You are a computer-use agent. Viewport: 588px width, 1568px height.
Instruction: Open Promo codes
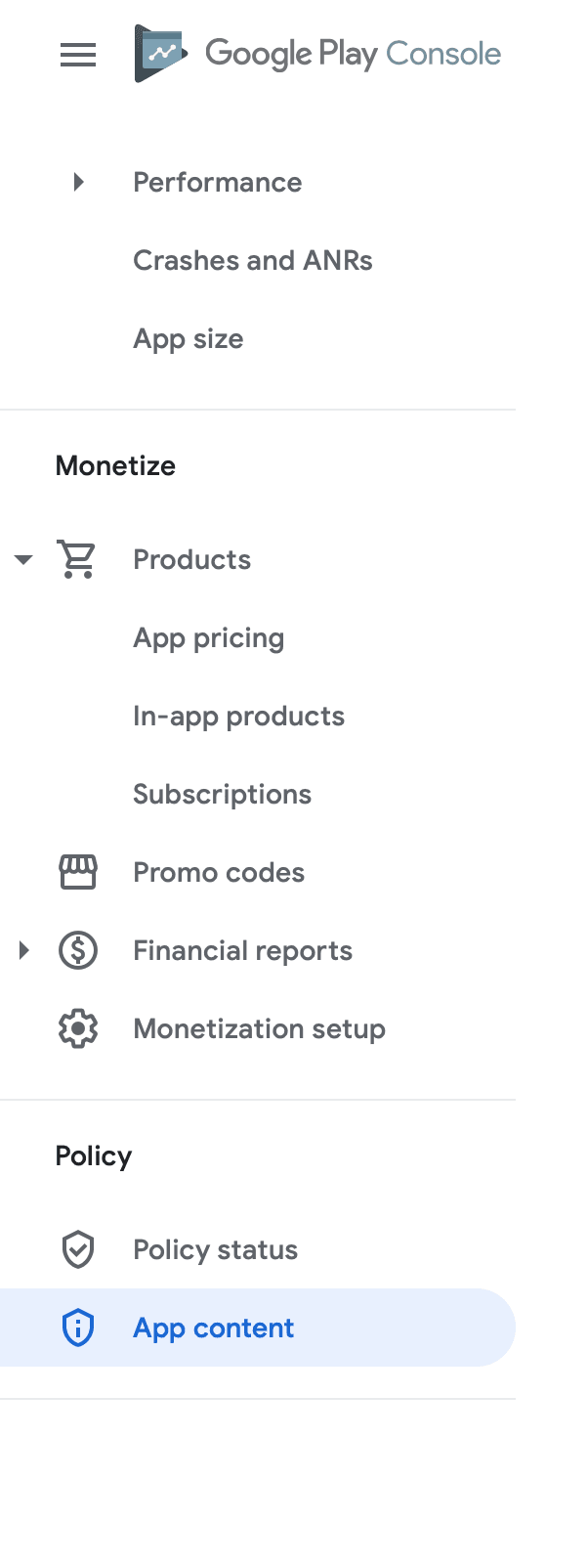coord(219,872)
